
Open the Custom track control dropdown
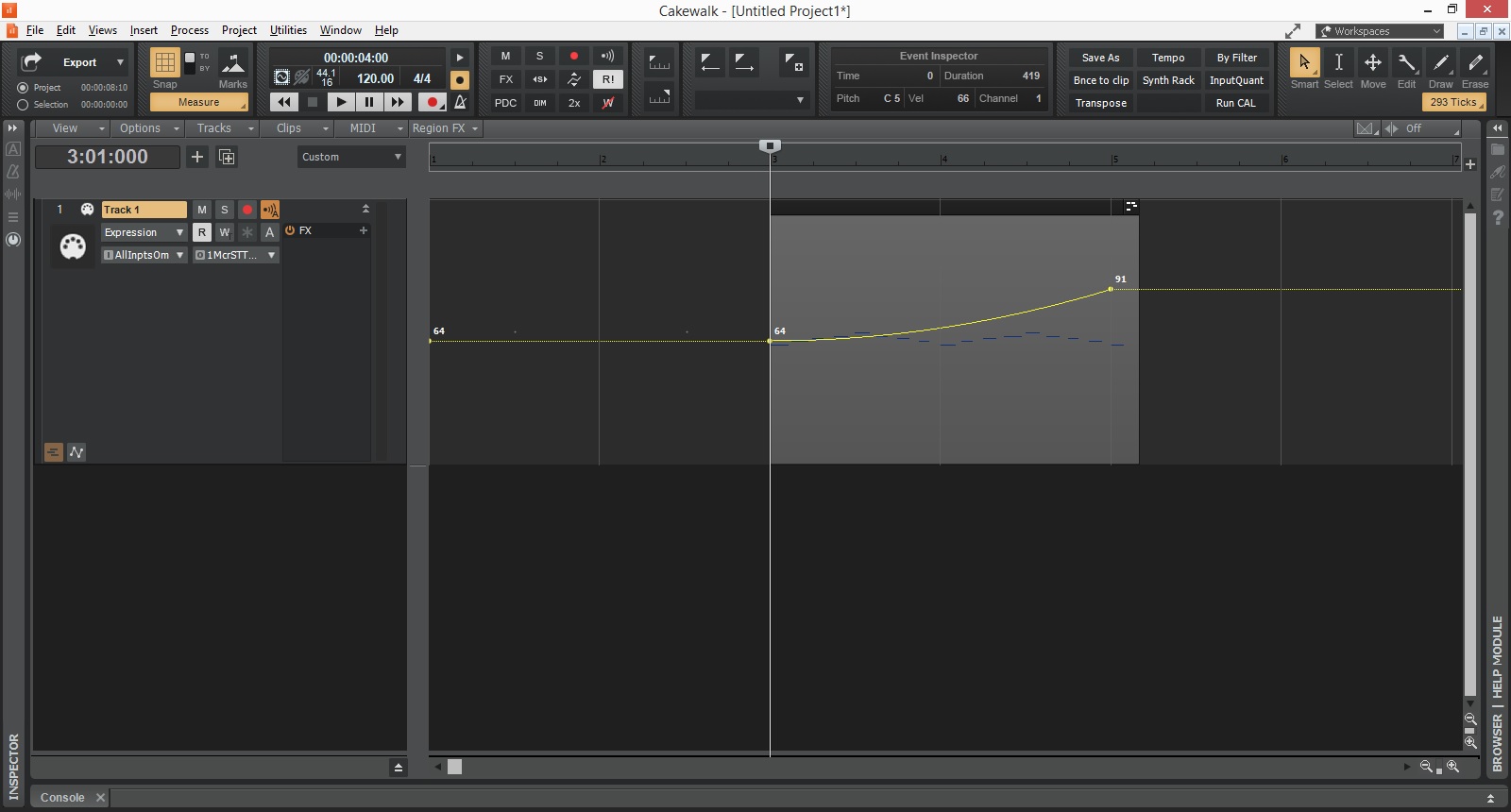(x=351, y=157)
